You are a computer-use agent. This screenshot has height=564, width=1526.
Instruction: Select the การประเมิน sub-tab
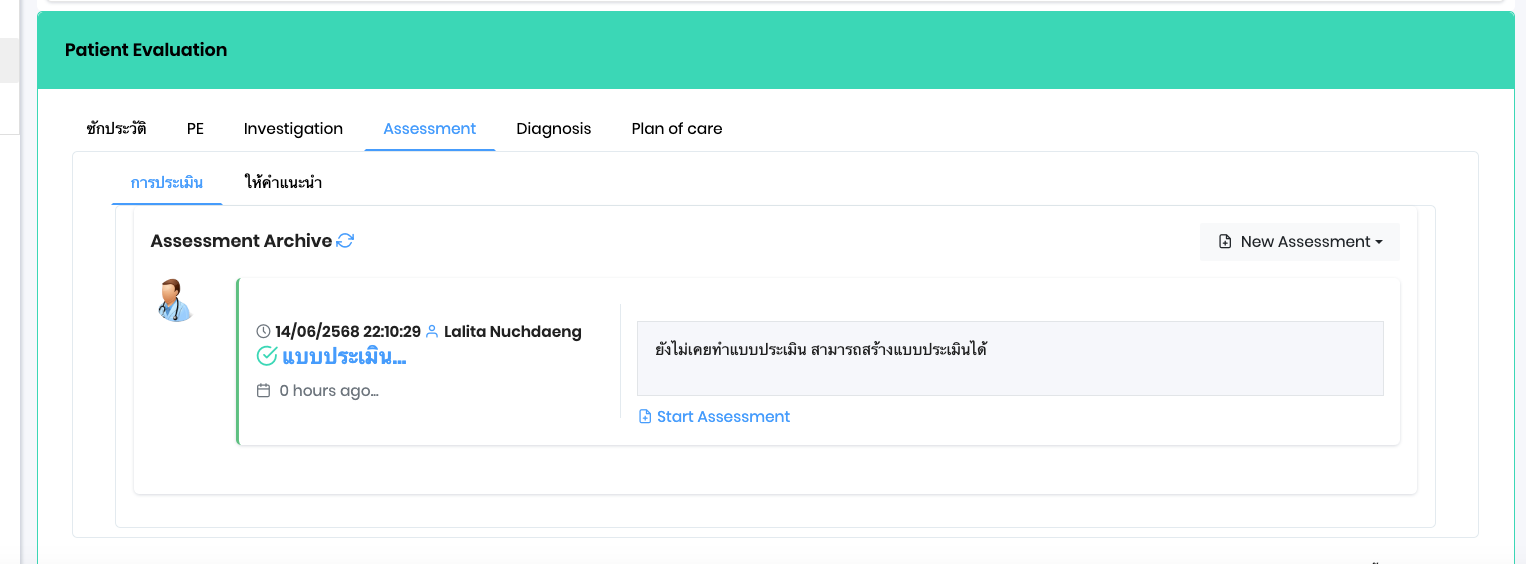pyautogui.click(x=167, y=183)
